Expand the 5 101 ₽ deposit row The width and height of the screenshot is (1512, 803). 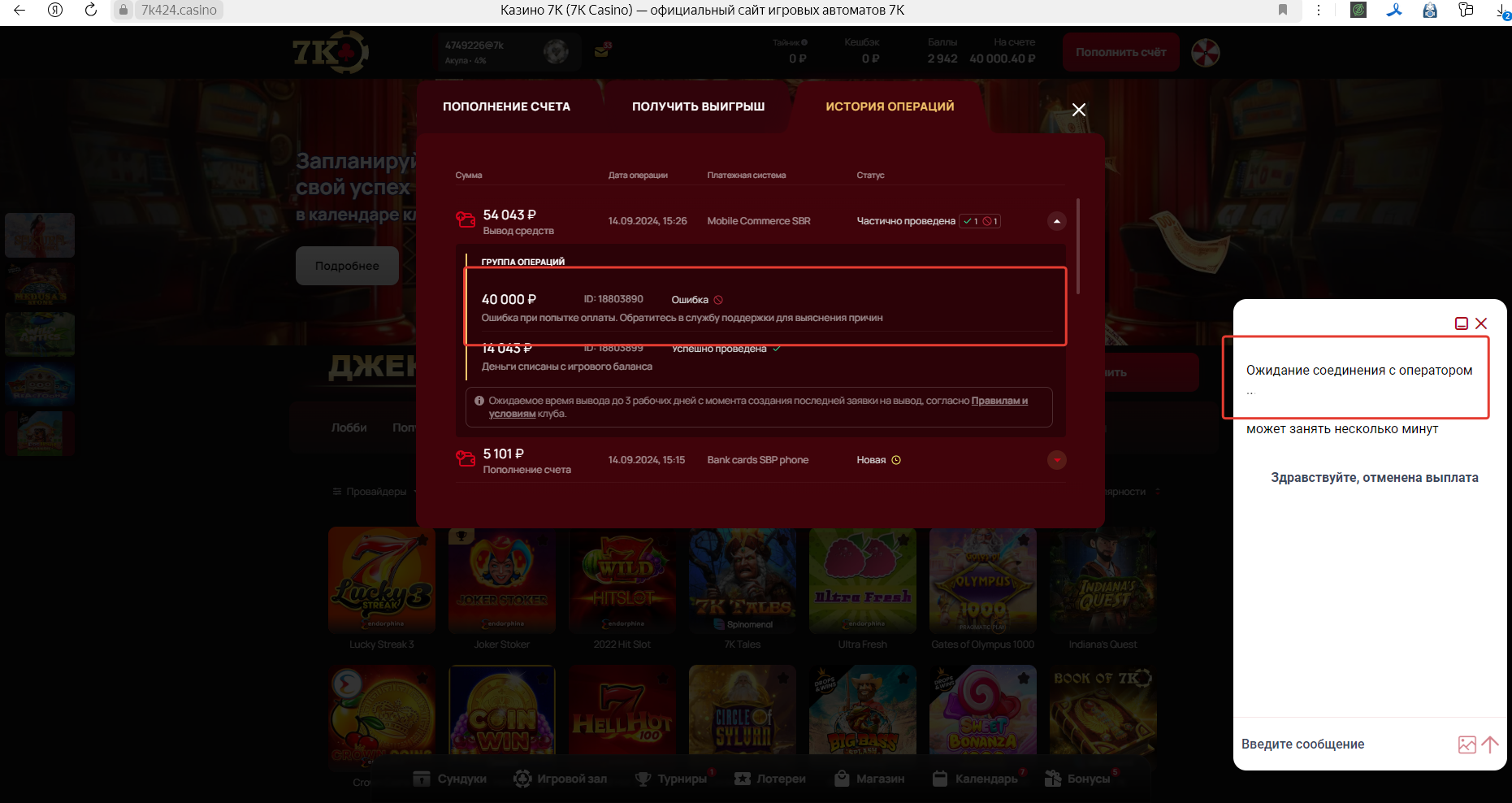(x=1056, y=460)
